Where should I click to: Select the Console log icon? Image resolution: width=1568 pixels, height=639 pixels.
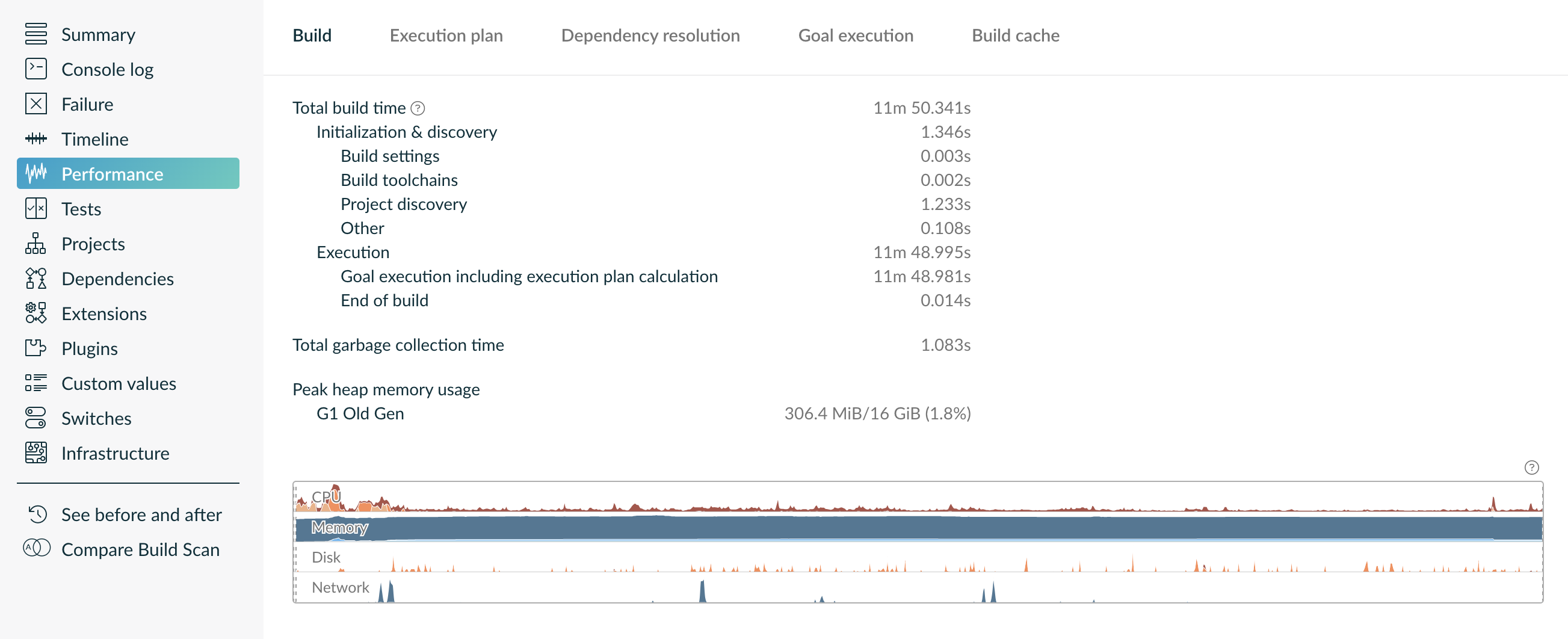point(36,69)
